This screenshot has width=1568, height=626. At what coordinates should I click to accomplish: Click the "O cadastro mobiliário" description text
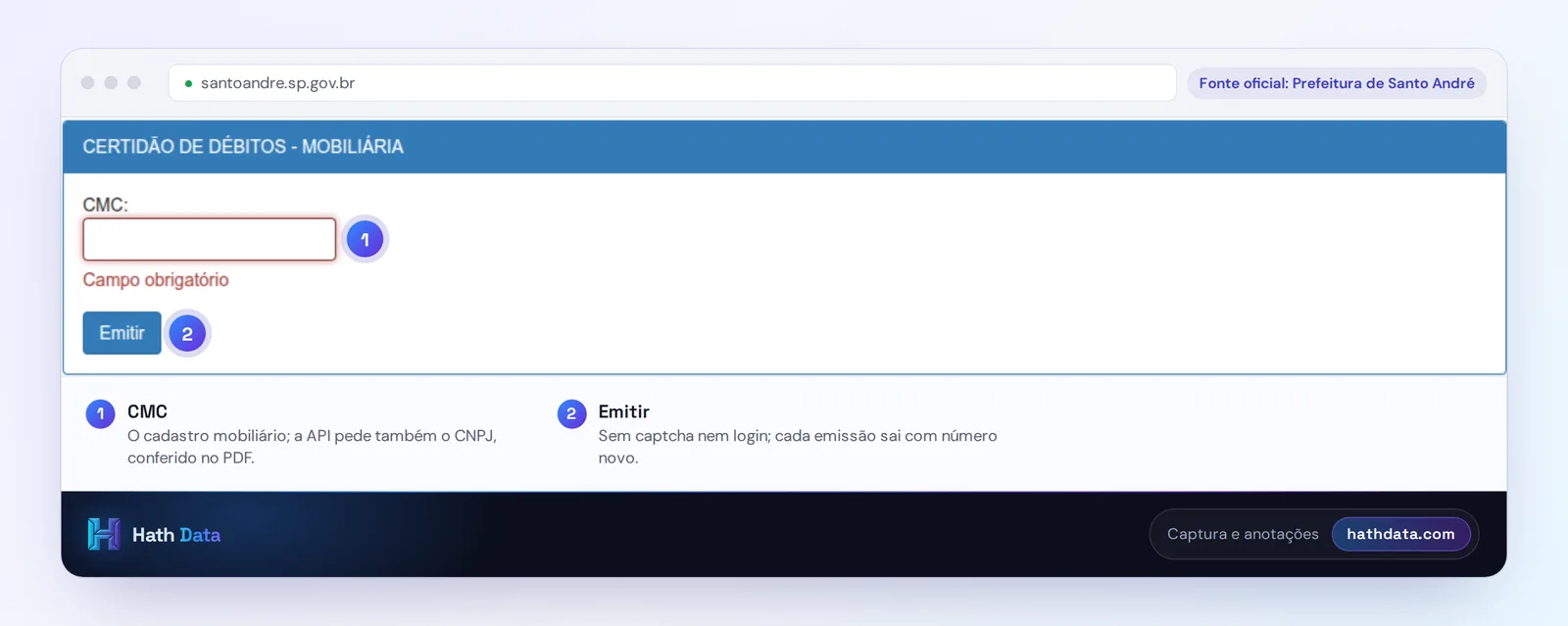(312, 447)
